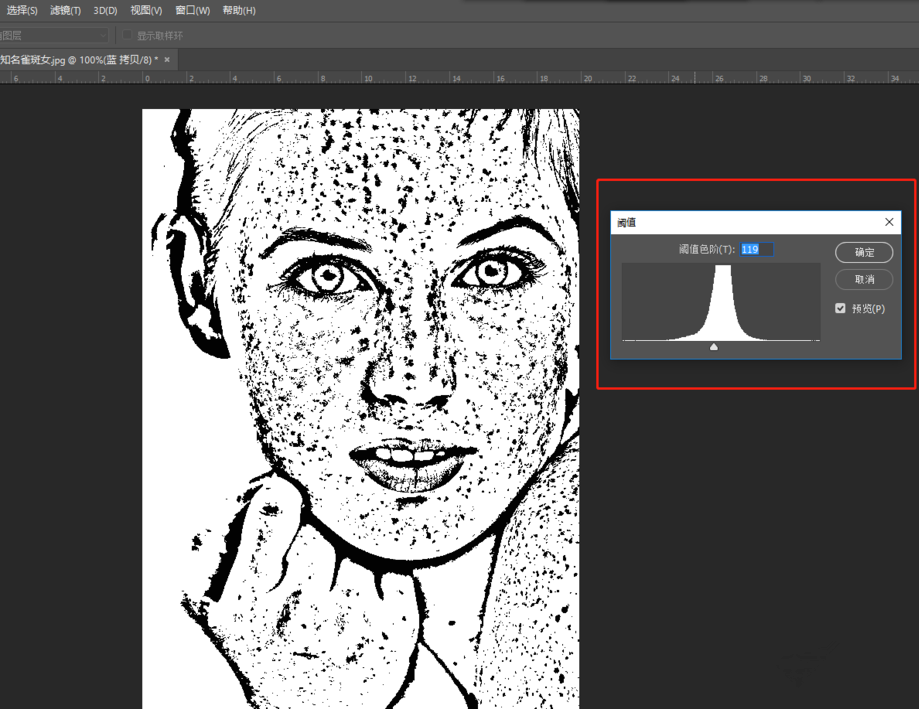
Task: Open the 视图(V) view menu
Action: tap(146, 11)
